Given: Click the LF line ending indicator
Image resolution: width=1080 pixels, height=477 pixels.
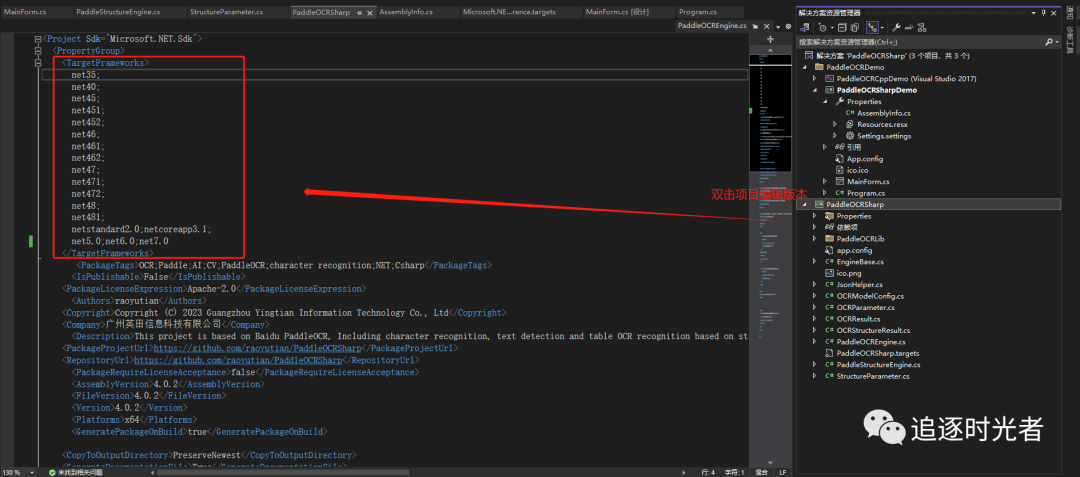Looking at the screenshot, I should [782, 473].
